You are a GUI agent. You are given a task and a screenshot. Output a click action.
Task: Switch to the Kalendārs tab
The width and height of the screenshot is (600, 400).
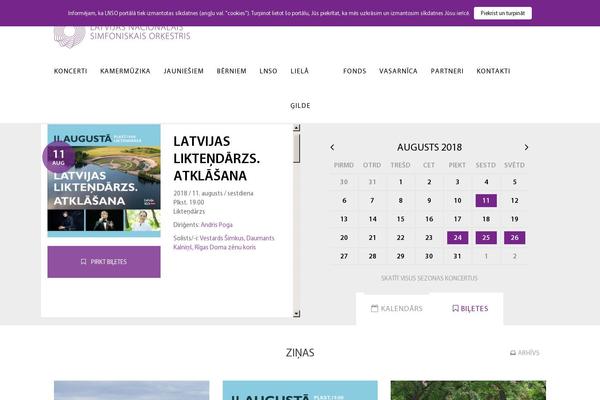[x=396, y=309]
